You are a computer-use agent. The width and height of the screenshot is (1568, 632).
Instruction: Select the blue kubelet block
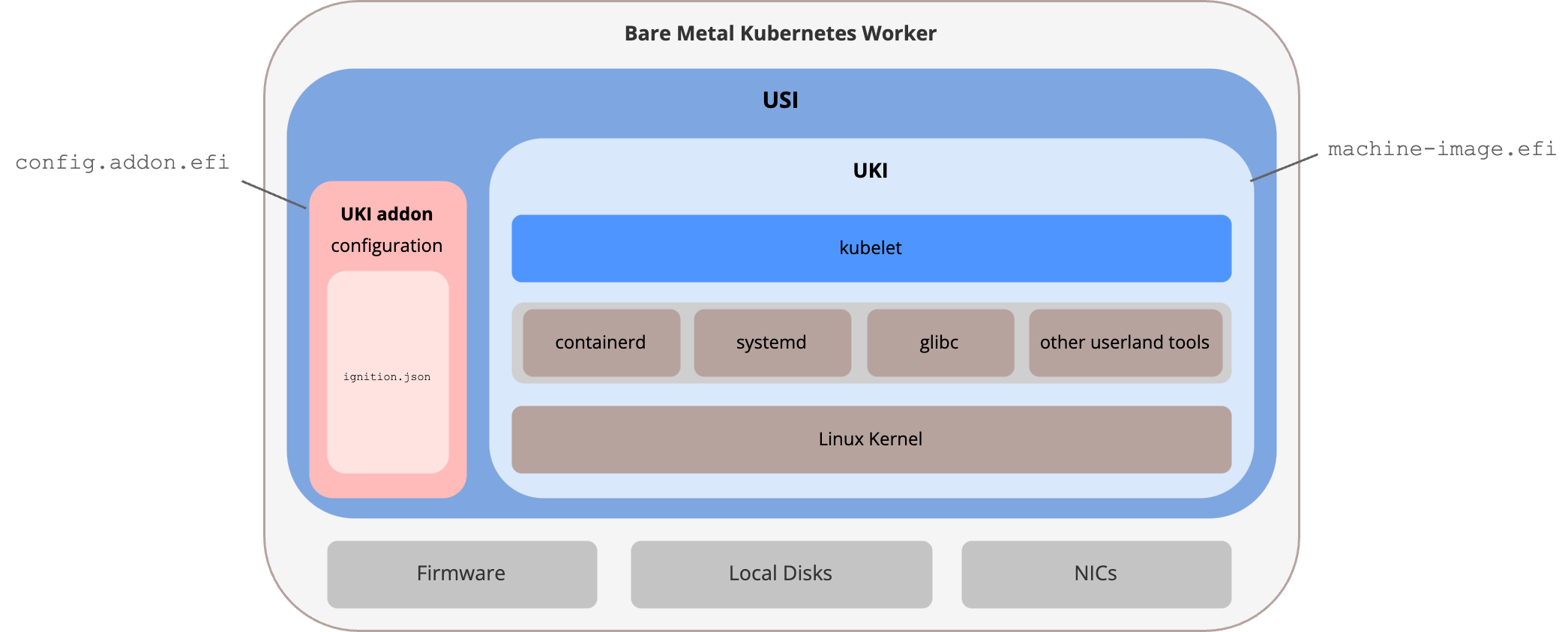click(x=871, y=248)
